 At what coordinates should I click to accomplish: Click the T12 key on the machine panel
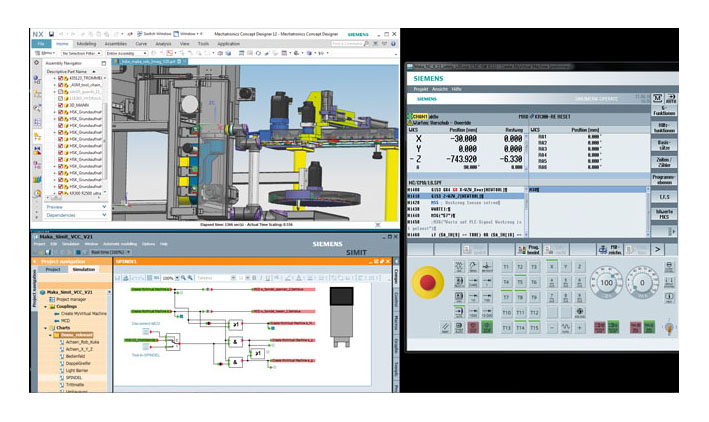534,313
